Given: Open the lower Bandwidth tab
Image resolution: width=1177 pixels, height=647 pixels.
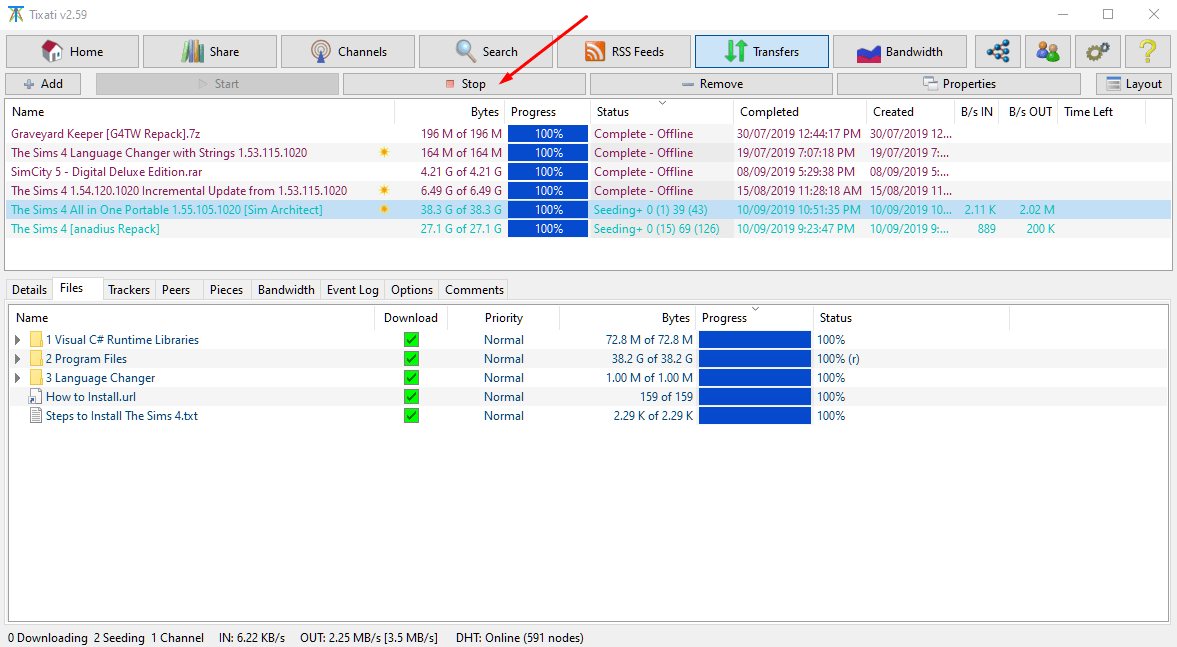Looking at the screenshot, I should tap(286, 290).
